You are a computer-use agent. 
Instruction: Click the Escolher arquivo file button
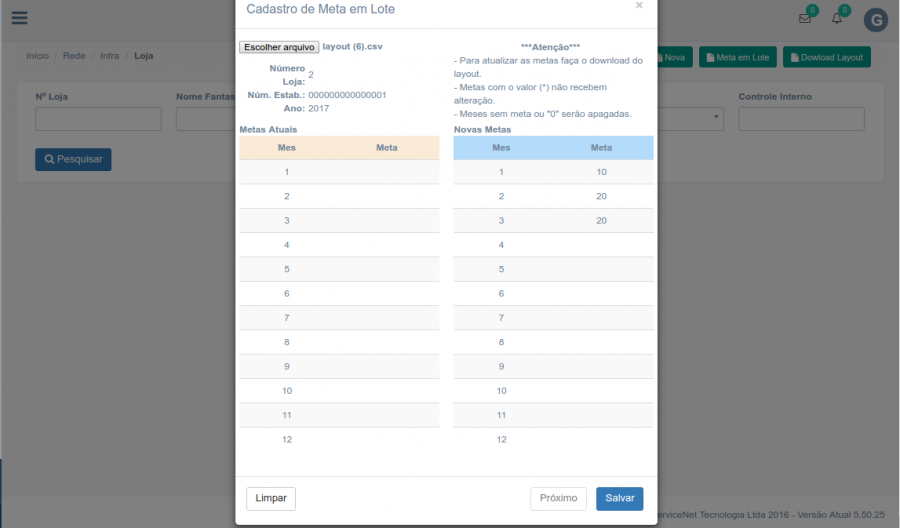point(279,47)
